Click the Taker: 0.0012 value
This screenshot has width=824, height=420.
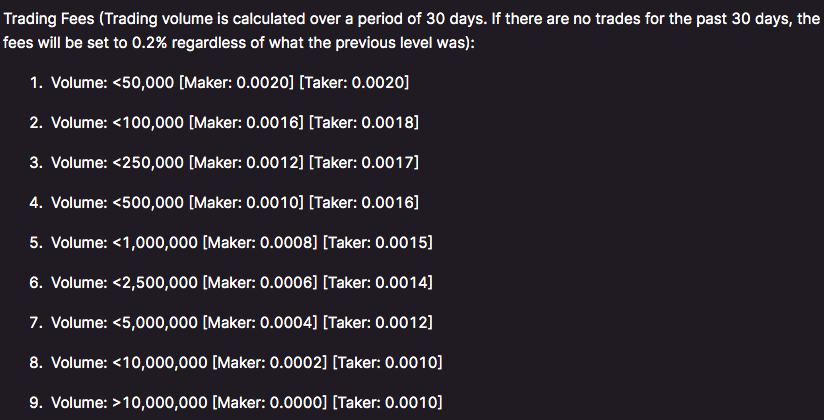378,322
